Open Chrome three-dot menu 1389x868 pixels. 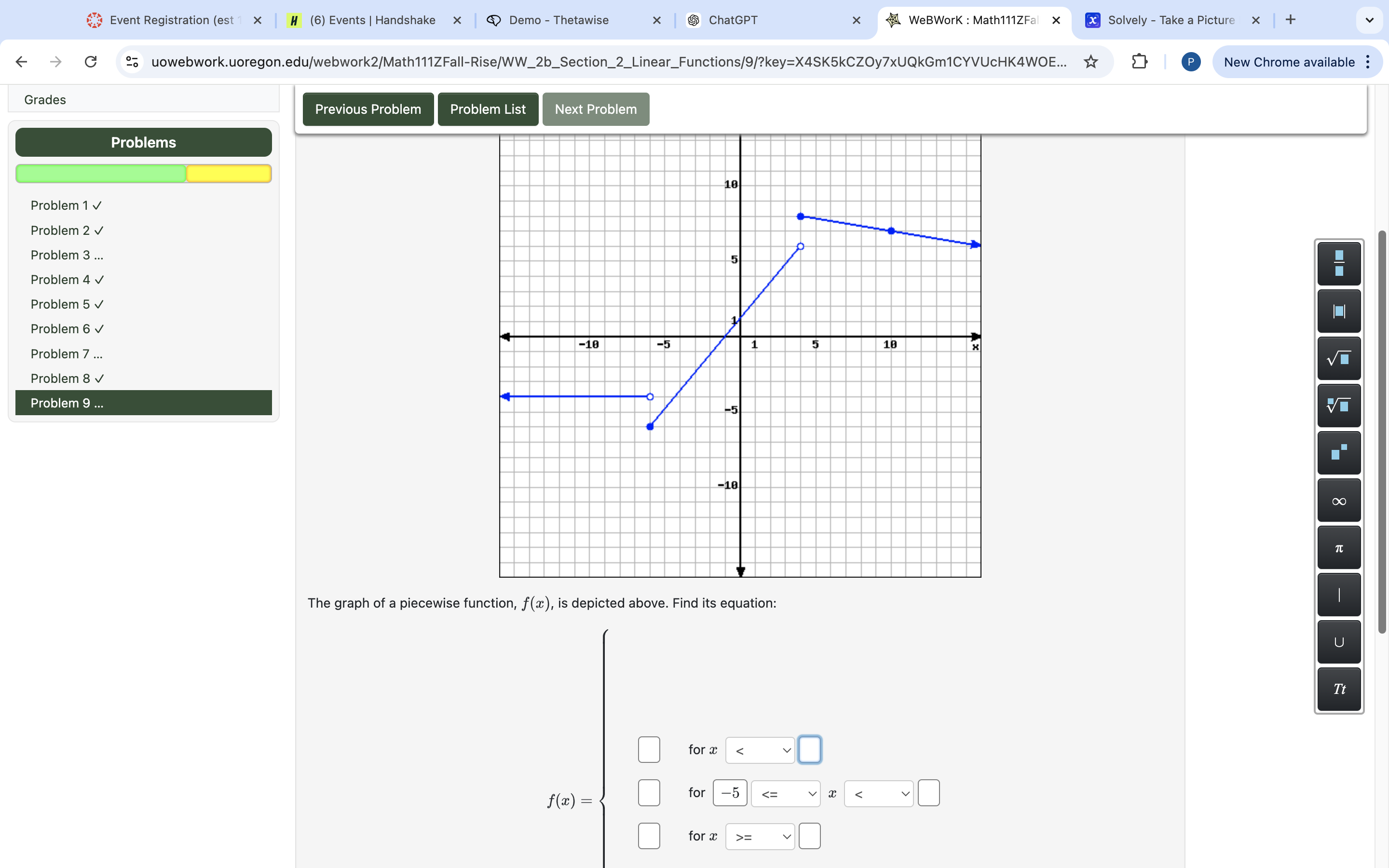click(1368, 61)
